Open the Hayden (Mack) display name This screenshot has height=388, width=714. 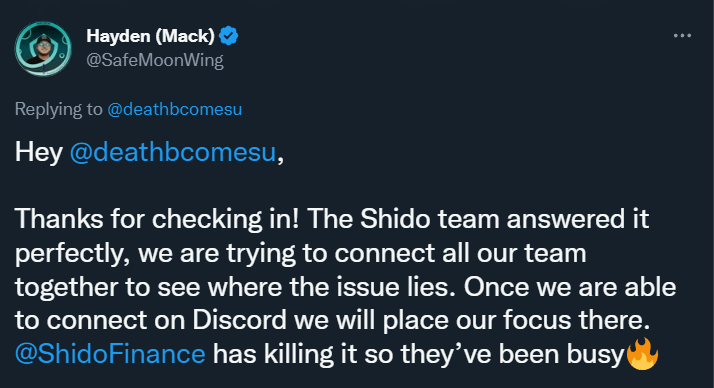tap(150, 36)
